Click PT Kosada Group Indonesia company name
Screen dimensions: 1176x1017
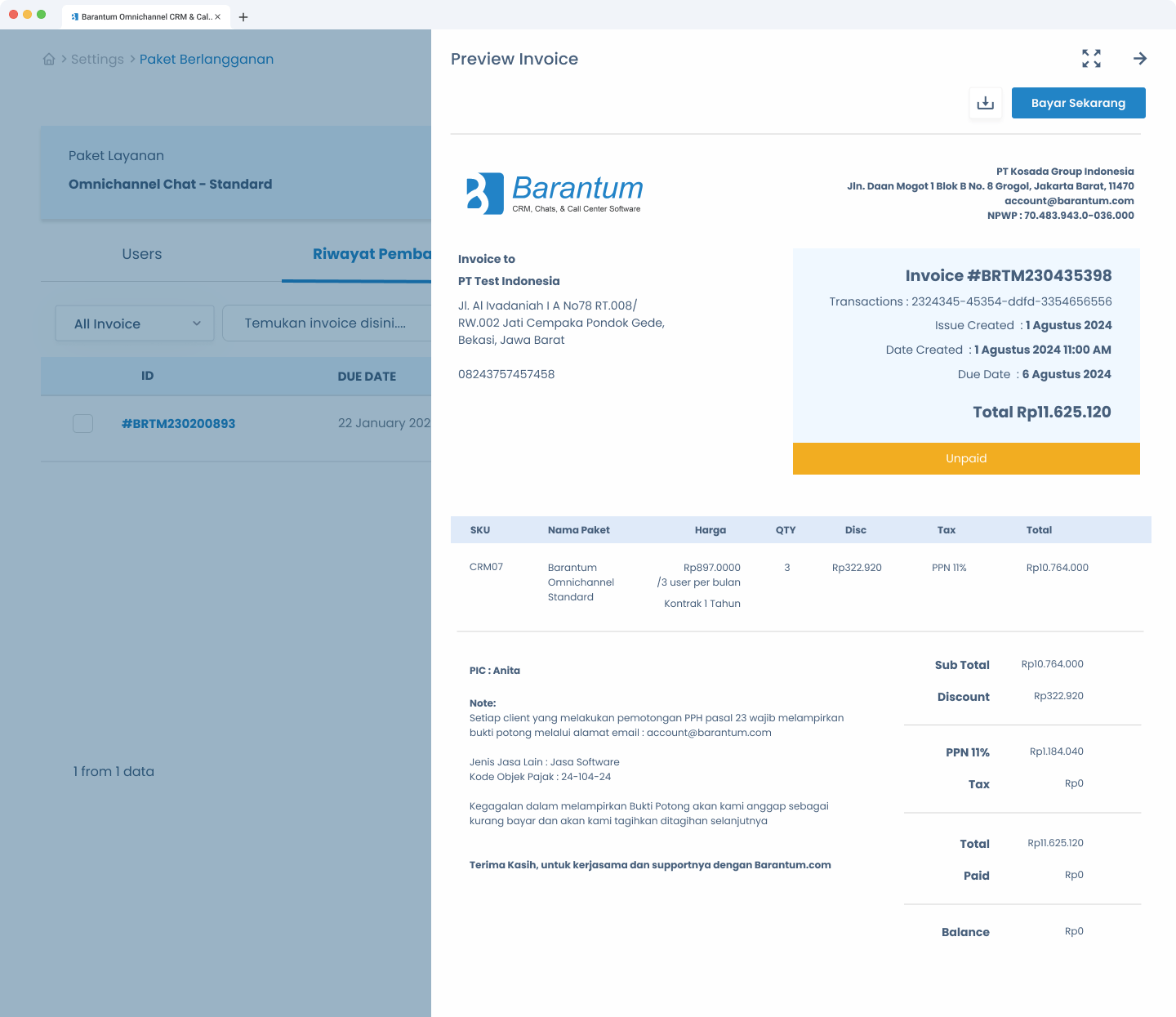pos(1065,172)
